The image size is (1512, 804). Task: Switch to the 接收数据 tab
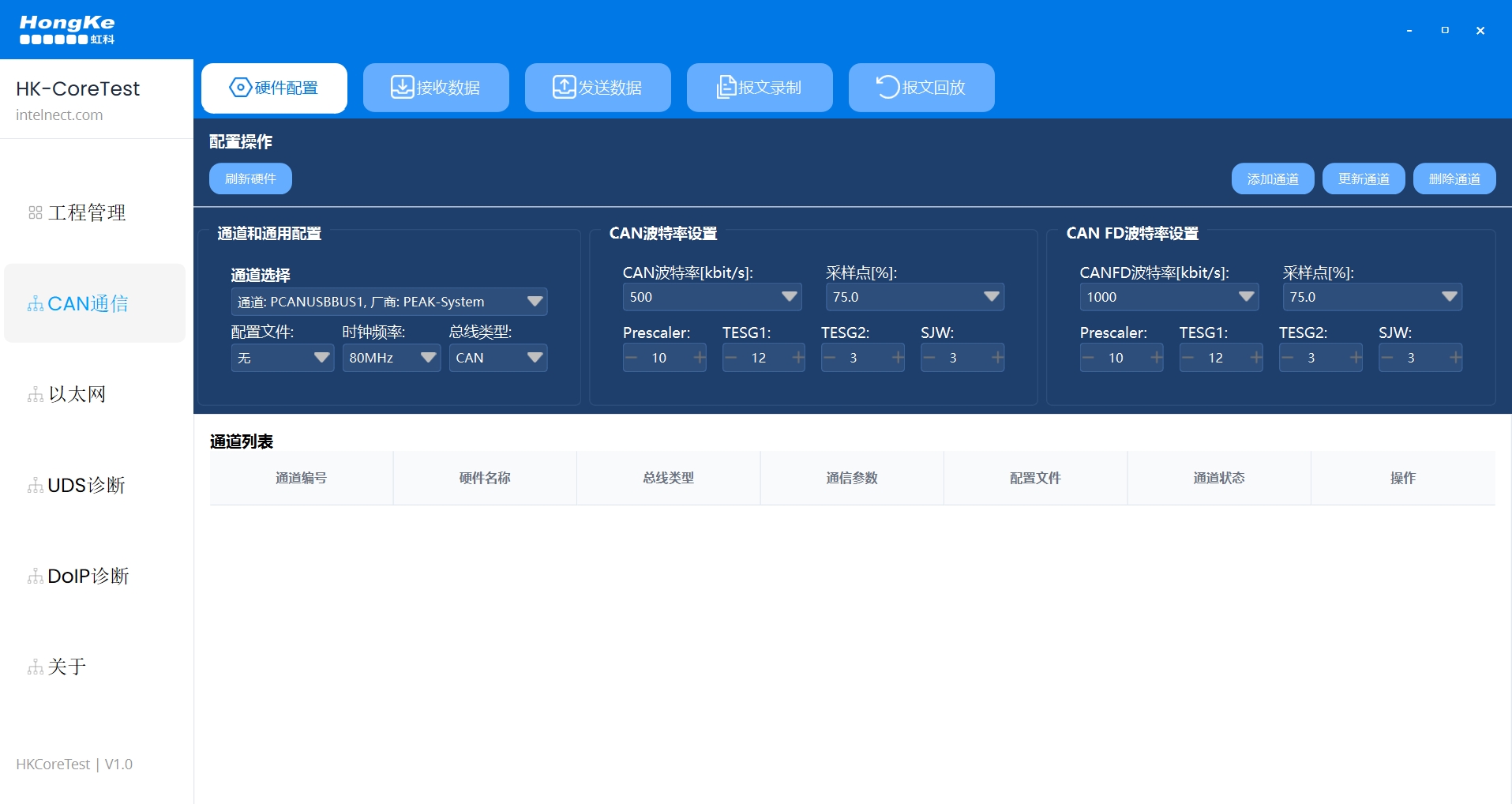pos(436,88)
